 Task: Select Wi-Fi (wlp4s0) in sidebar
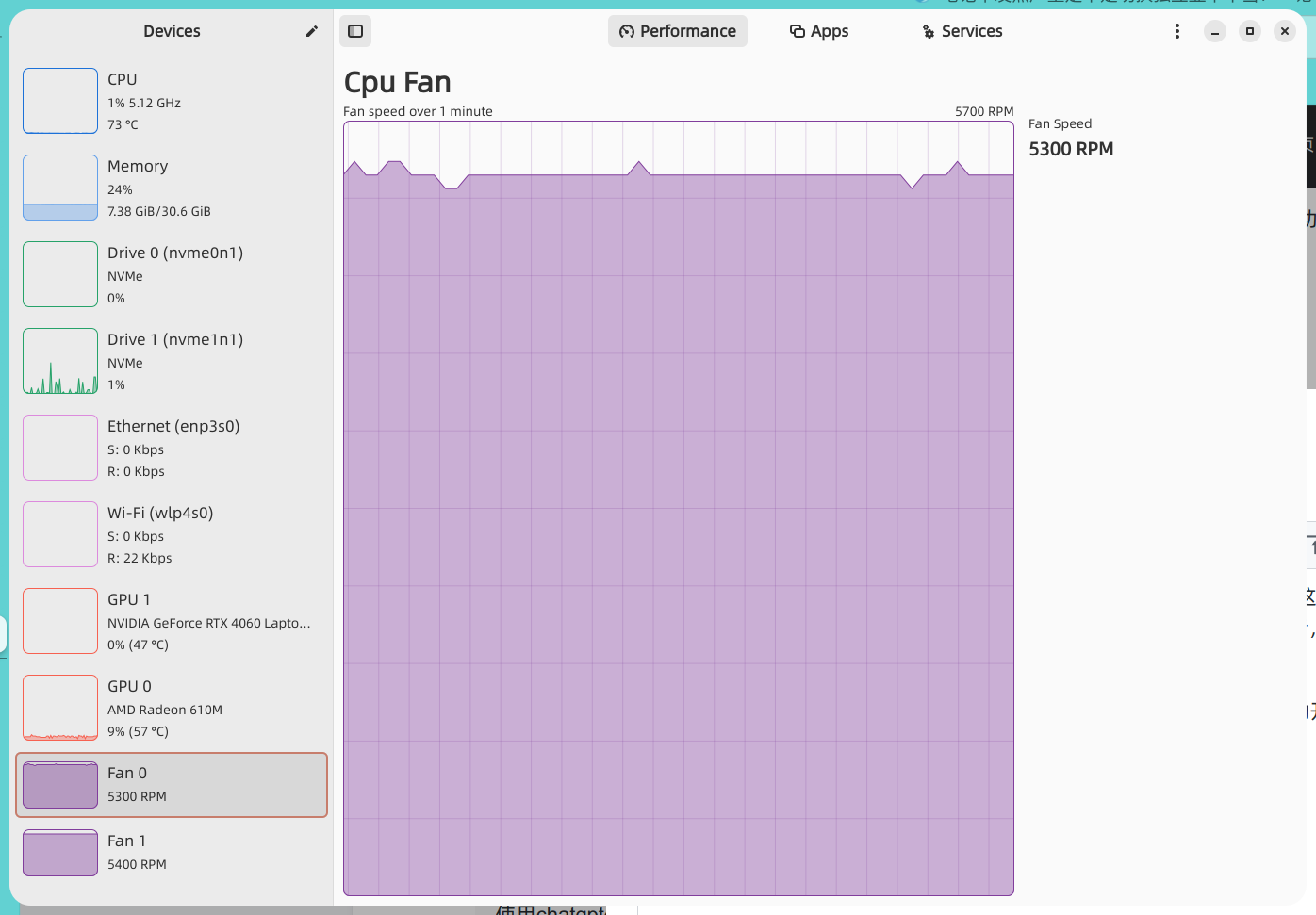click(x=172, y=534)
